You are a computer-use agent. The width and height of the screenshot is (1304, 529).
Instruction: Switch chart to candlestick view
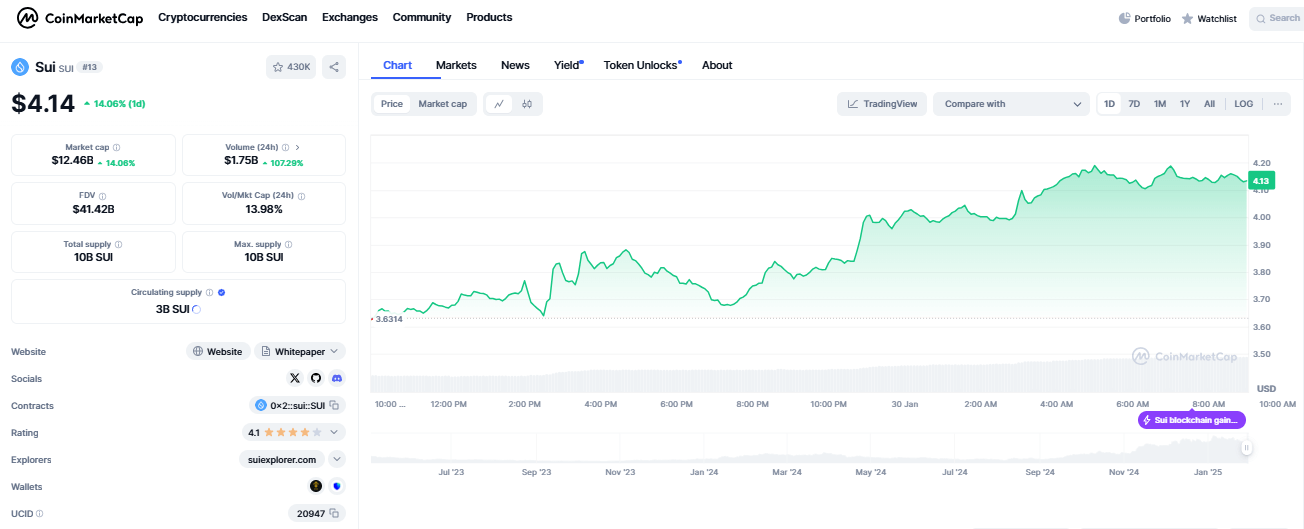pos(527,104)
